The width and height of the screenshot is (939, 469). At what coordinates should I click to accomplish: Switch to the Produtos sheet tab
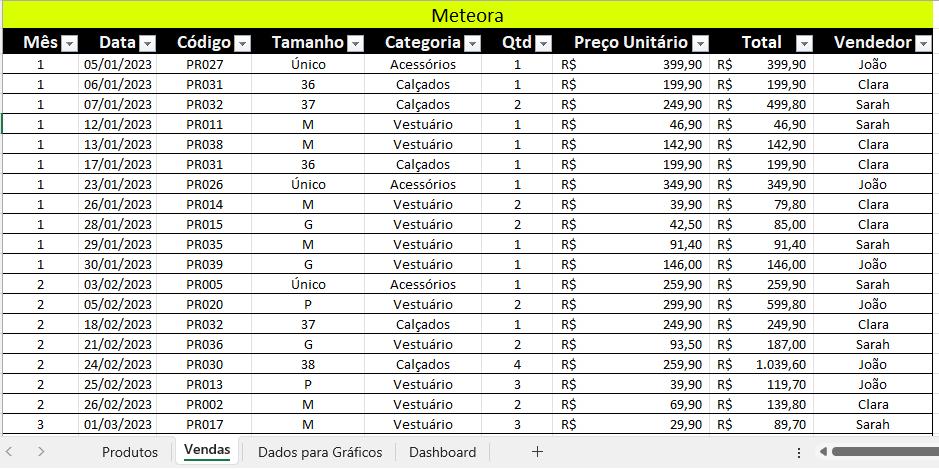click(x=130, y=452)
